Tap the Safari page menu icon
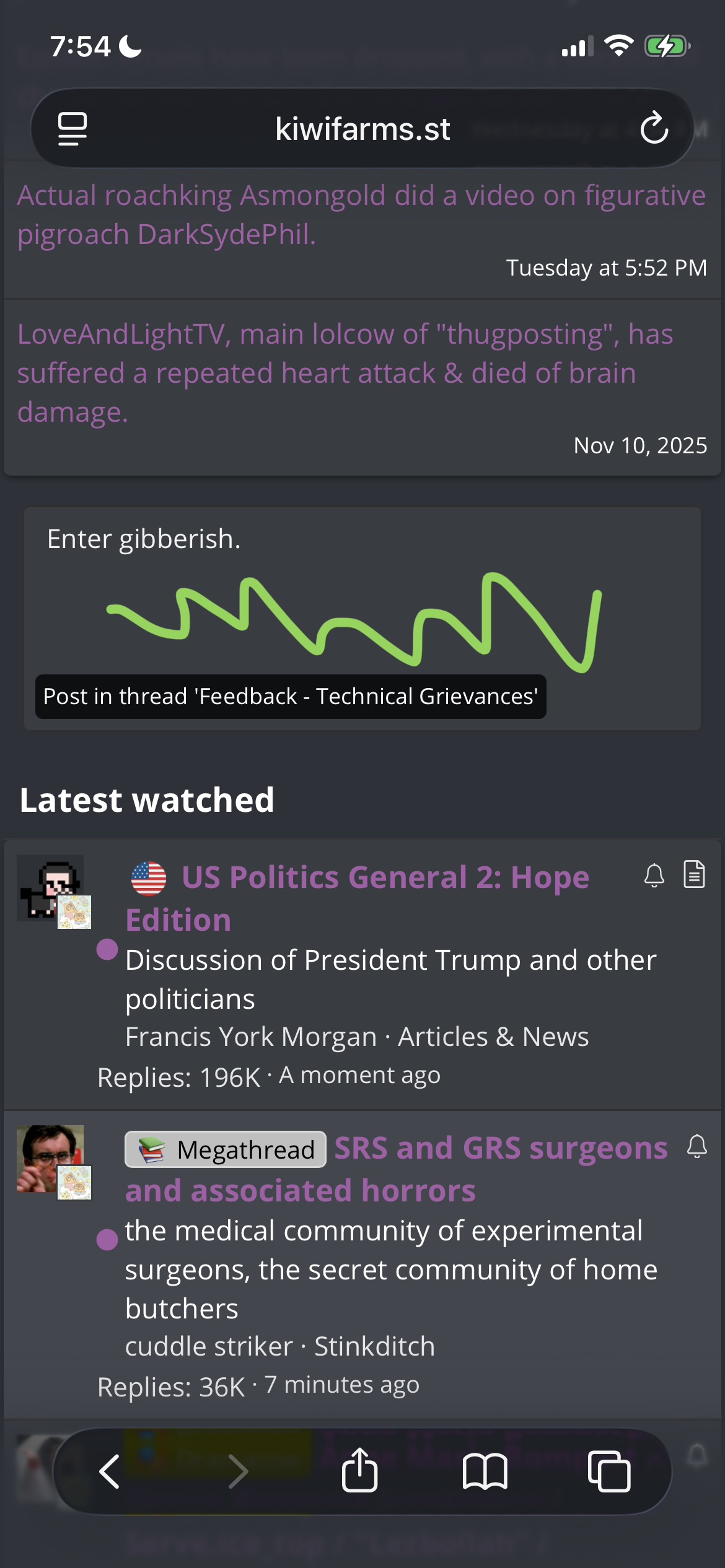 pos(72,129)
